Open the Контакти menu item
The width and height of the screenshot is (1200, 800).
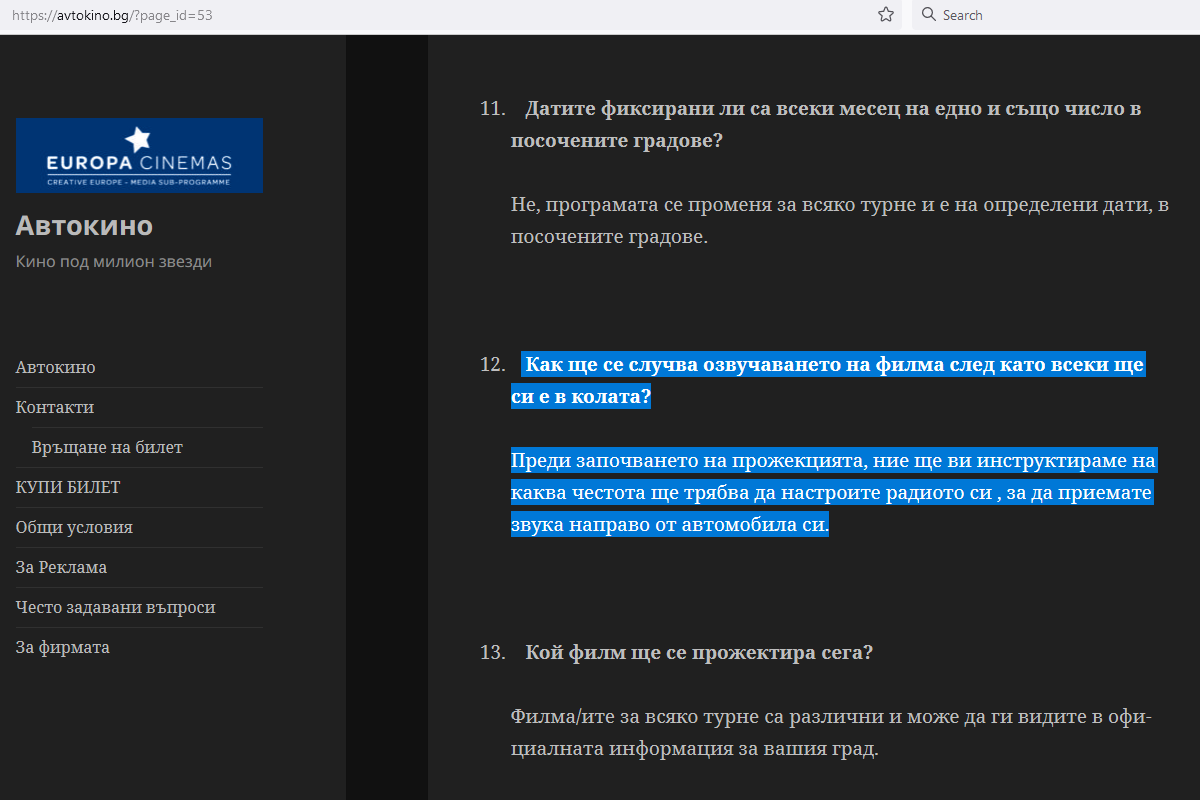point(55,407)
